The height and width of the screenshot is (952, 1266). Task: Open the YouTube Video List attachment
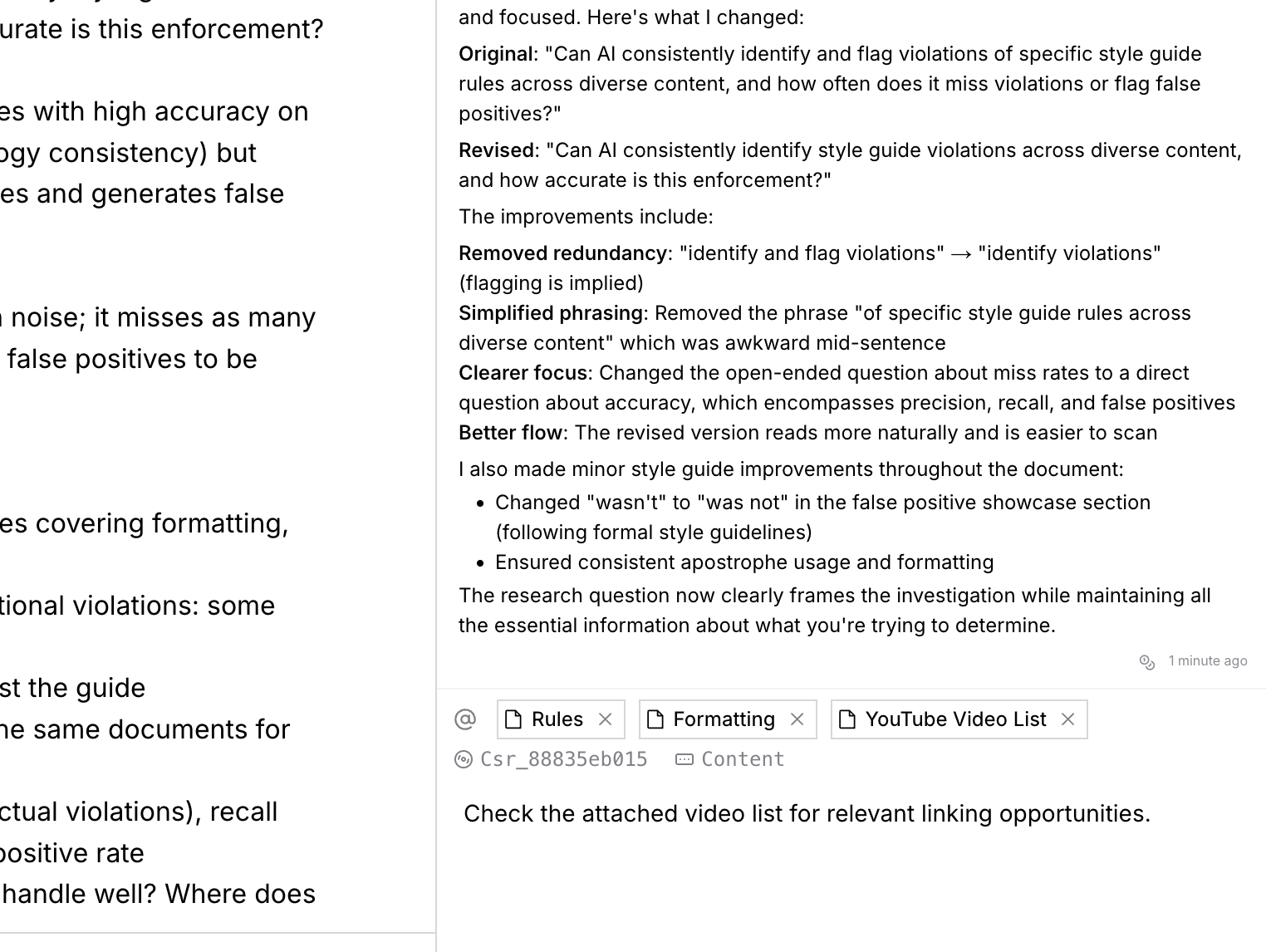pyautogui.click(x=955, y=719)
